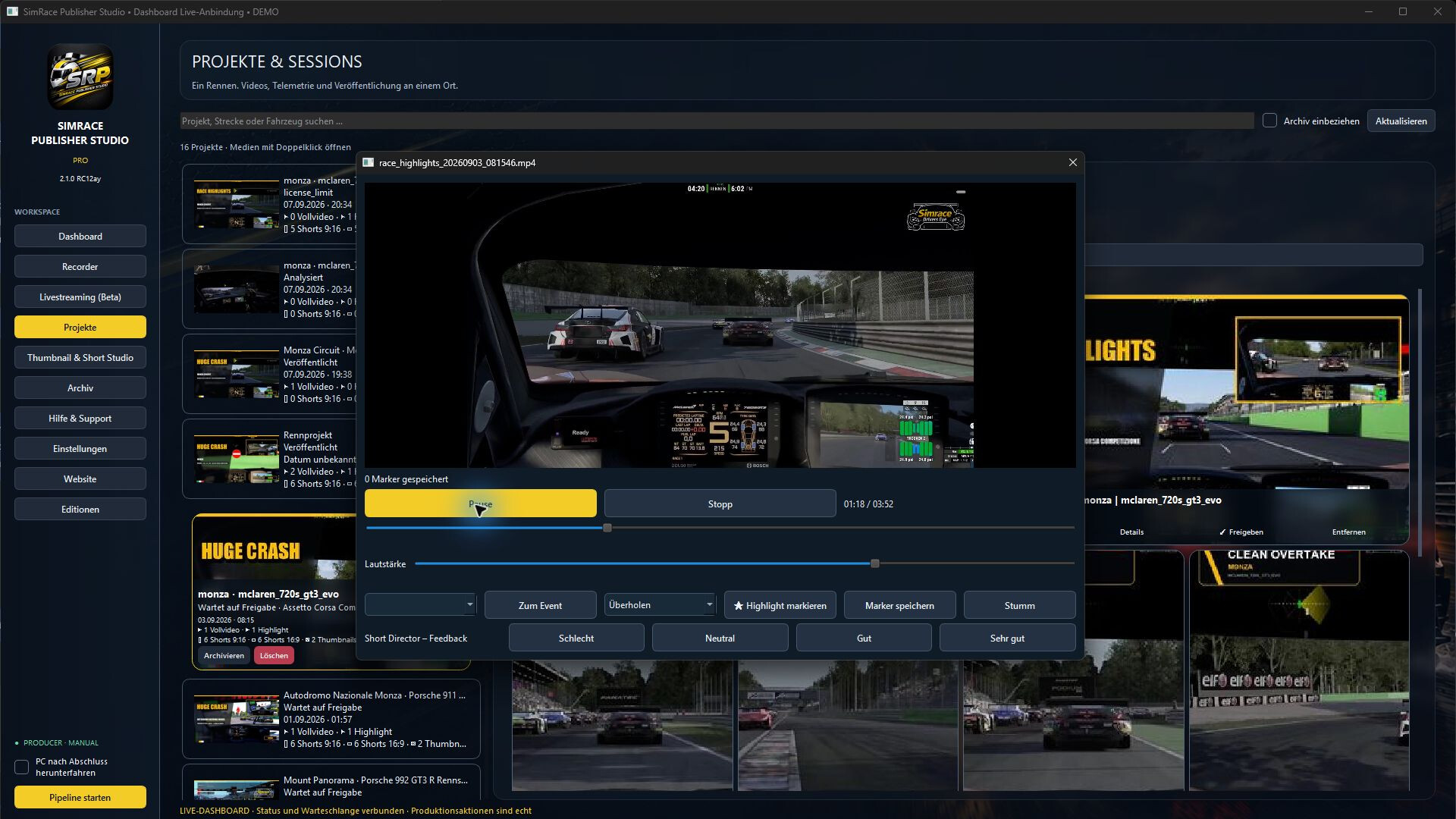Image resolution: width=1456 pixels, height=819 pixels.
Task: Click the Pipeline starten button
Action: coord(80,797)
